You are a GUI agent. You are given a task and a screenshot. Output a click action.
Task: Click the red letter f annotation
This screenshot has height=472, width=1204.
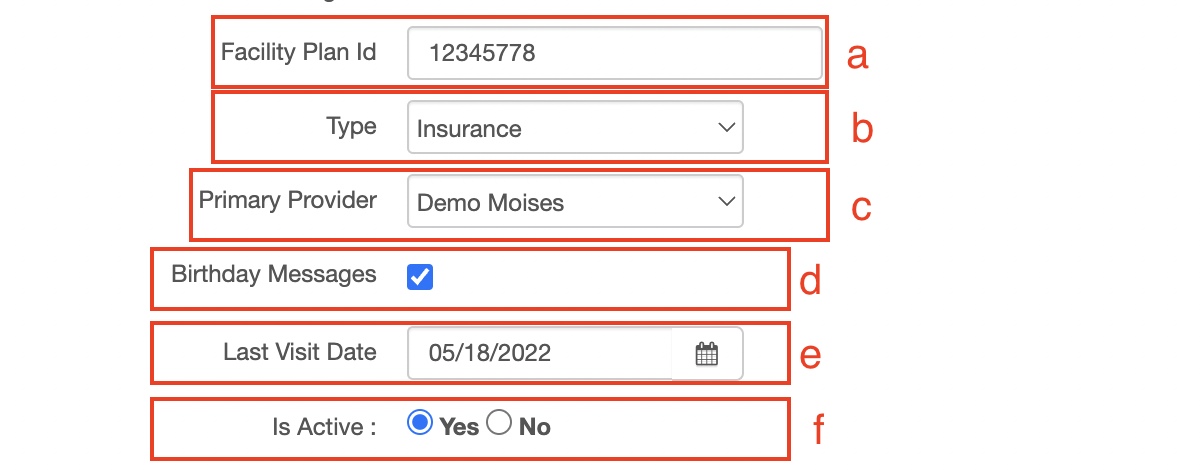coord(818,429)
